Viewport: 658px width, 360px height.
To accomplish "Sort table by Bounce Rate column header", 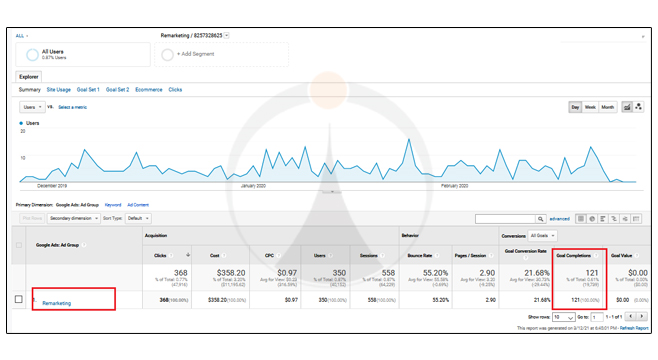I will click(420, 256).
